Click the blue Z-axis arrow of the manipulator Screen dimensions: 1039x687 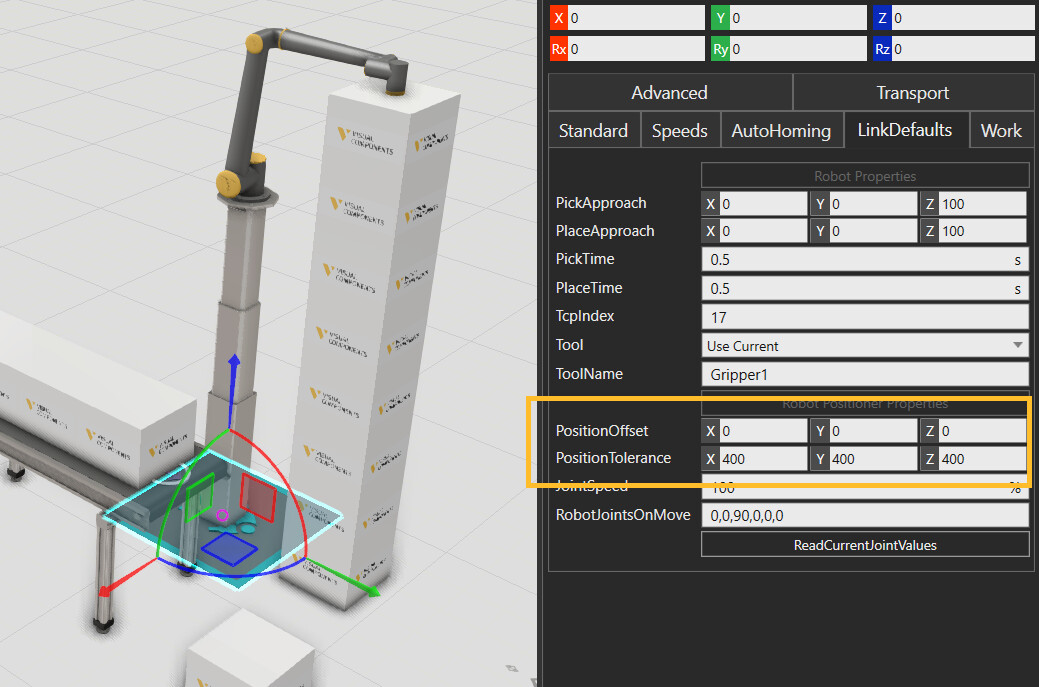234,364
